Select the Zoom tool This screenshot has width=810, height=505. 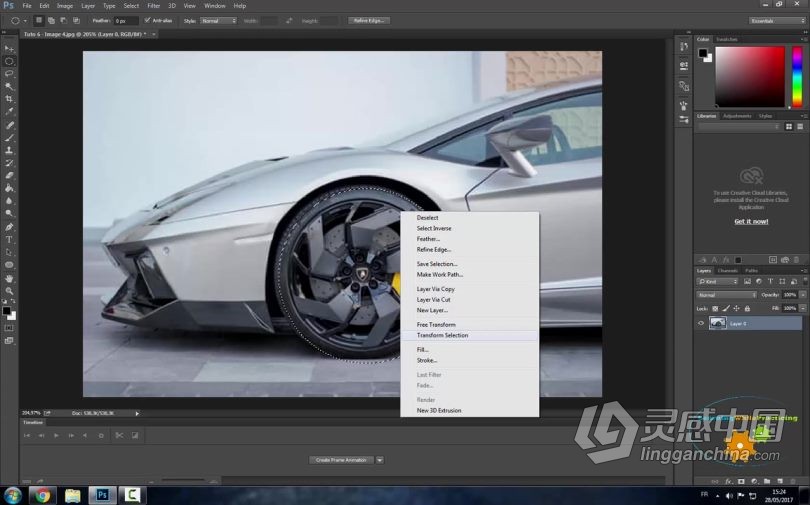pos(9,291)
